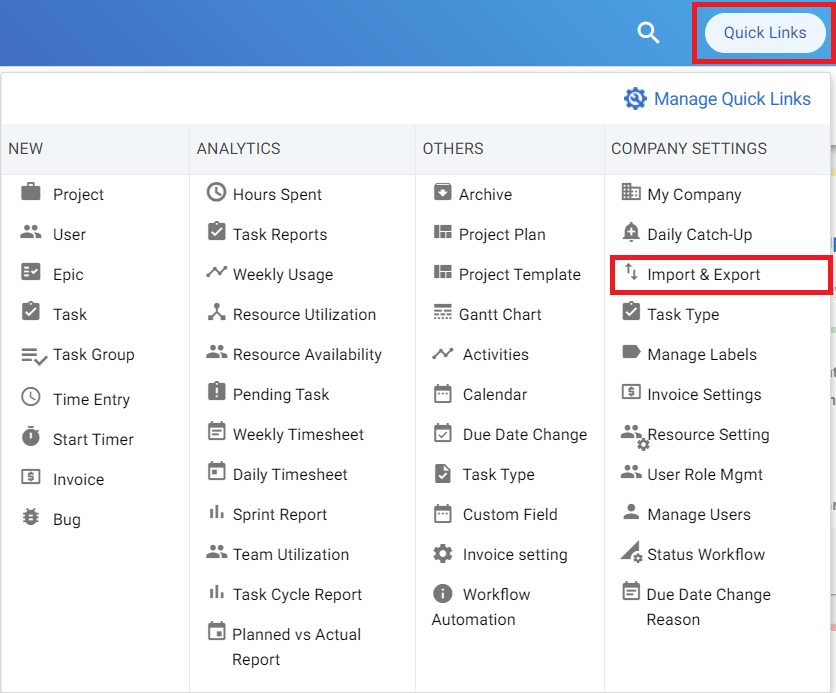This screenshot has width=836, height=693.
Task: Click the clock icon beside Time Entry
Action: coord(30,397)
